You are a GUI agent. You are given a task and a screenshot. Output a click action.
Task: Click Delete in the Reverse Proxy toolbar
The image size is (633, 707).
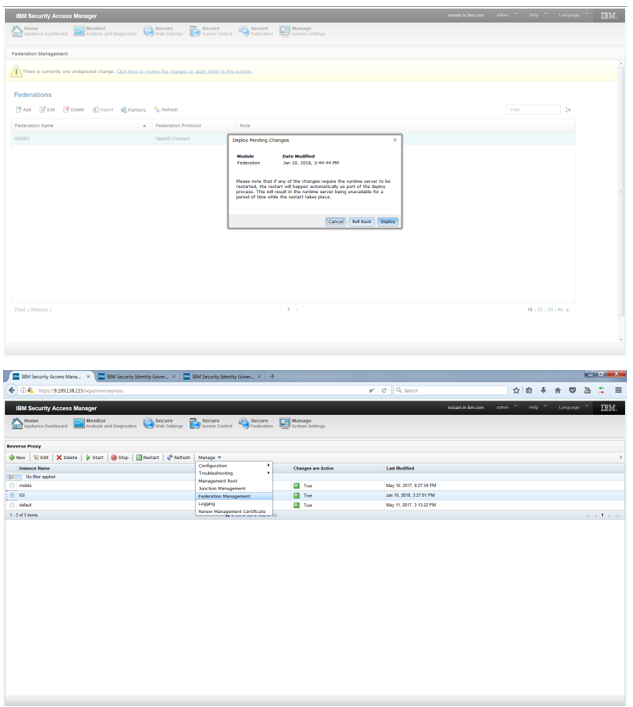pos(67,457)
